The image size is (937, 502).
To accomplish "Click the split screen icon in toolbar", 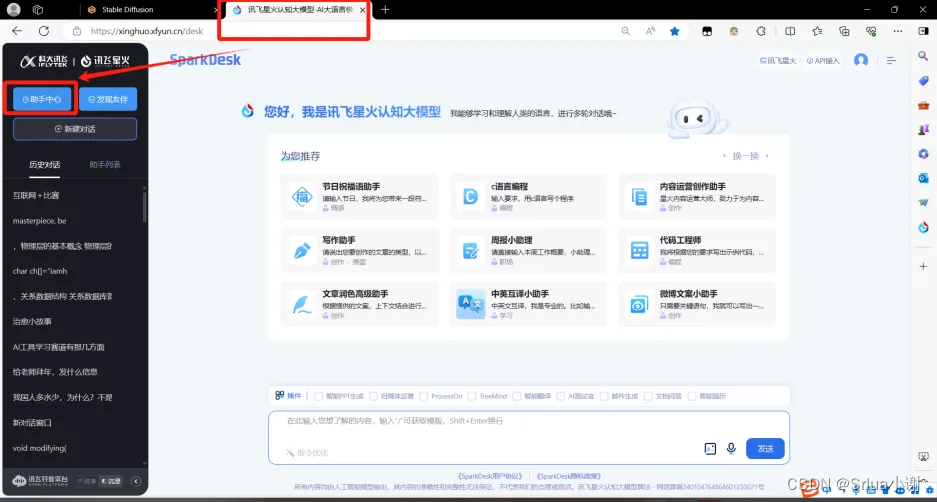I will [x=790, y=31].
